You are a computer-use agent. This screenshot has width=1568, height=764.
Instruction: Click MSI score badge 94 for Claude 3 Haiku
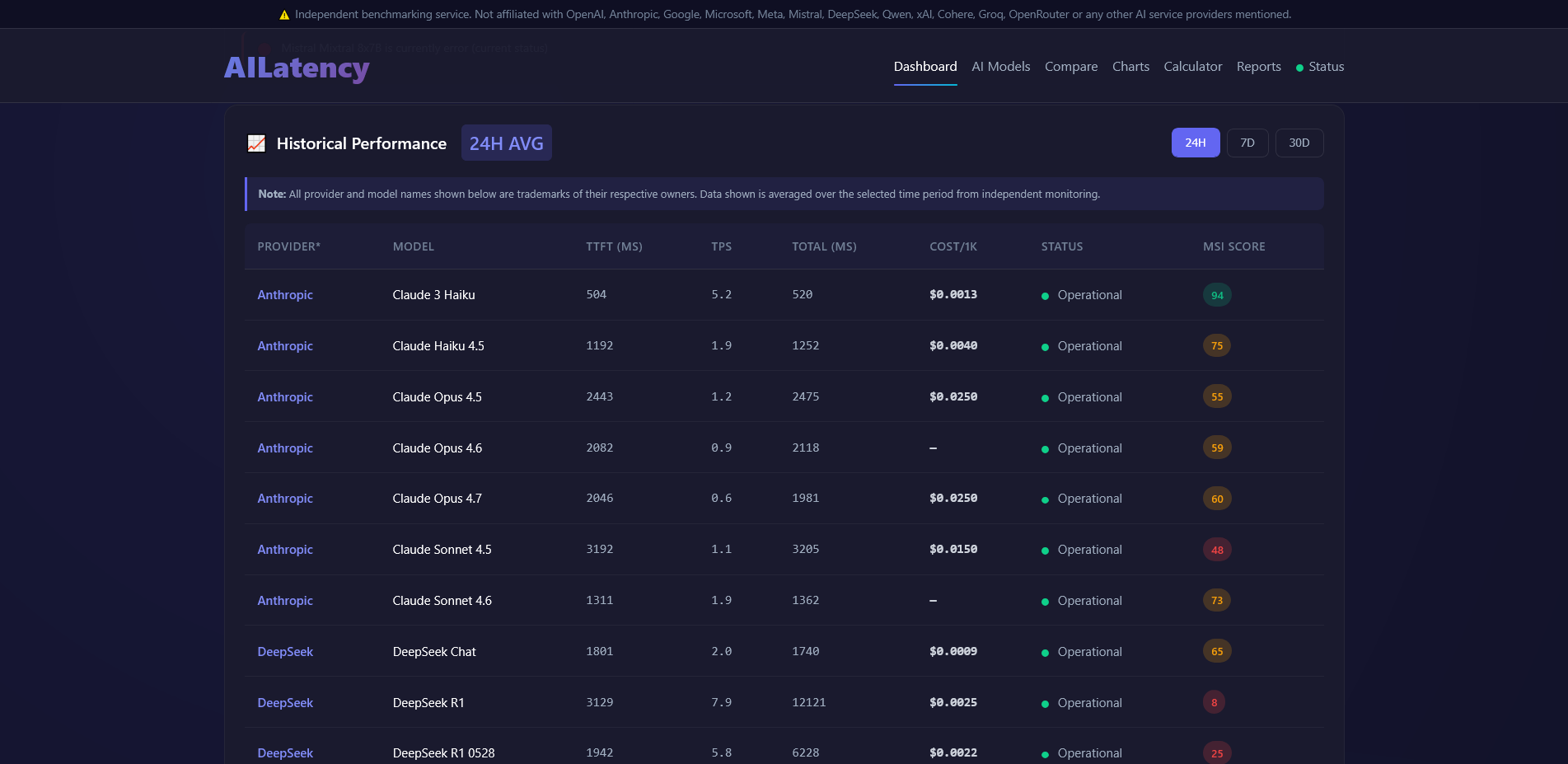pos(1217,295)
